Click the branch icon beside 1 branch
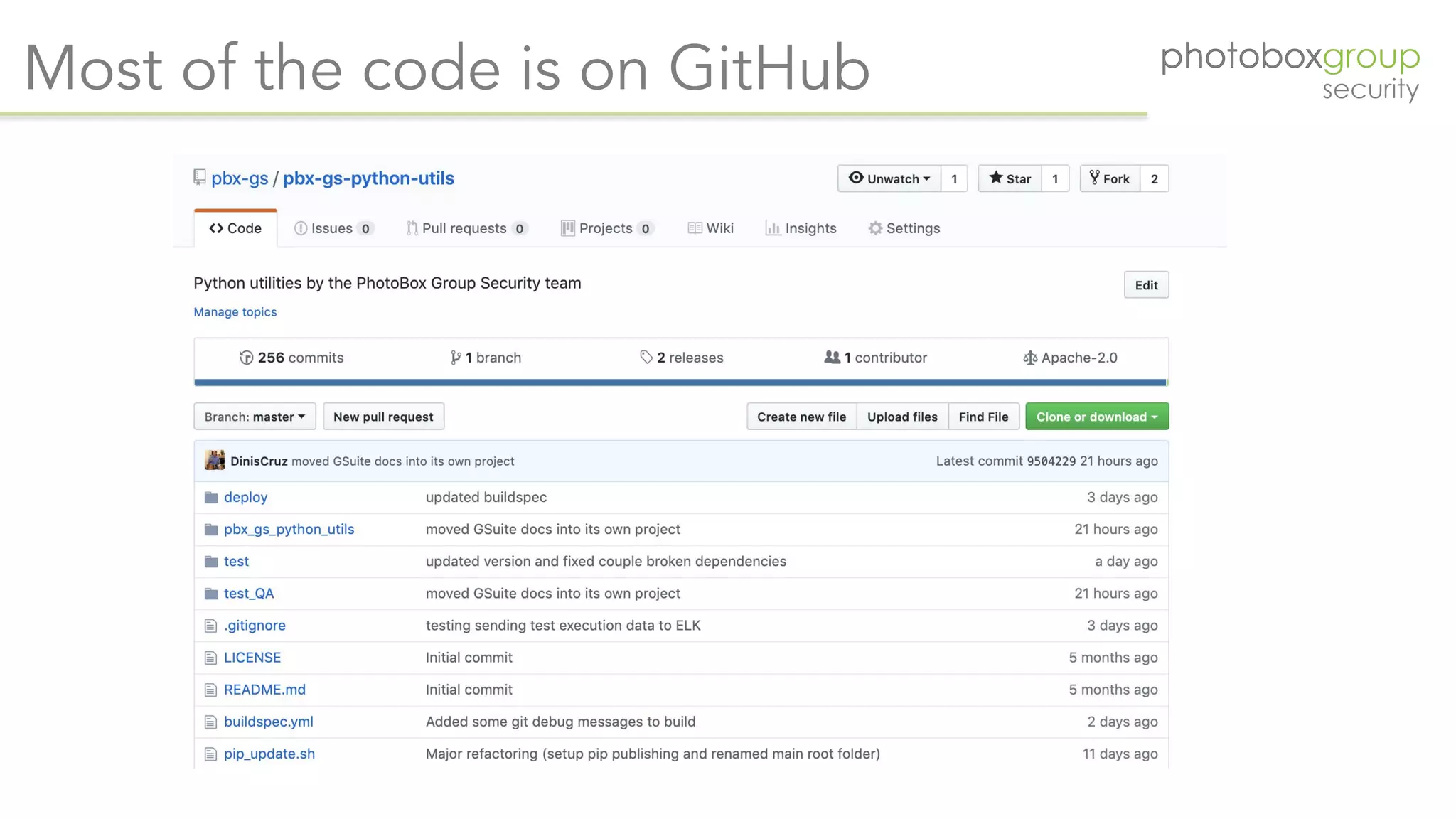1456x819 pixels. click(455, 358)
